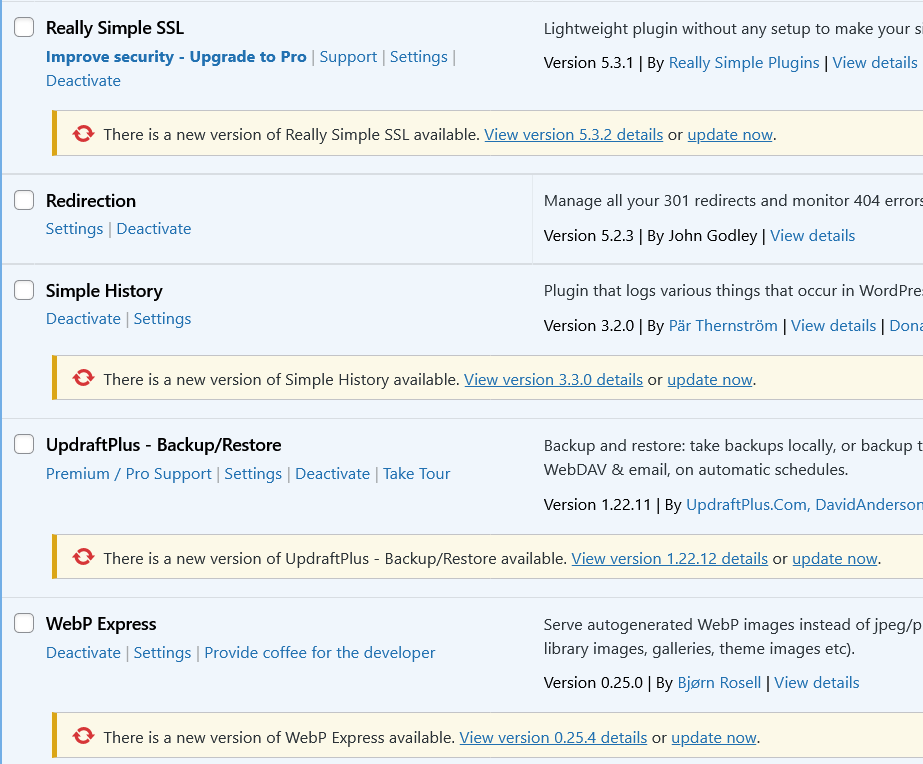The width and height of the screenshot is (923, 764).
Task: Tick the UpdraftPlus - Backup/Restore checkbox
Action: click(24, 444)
